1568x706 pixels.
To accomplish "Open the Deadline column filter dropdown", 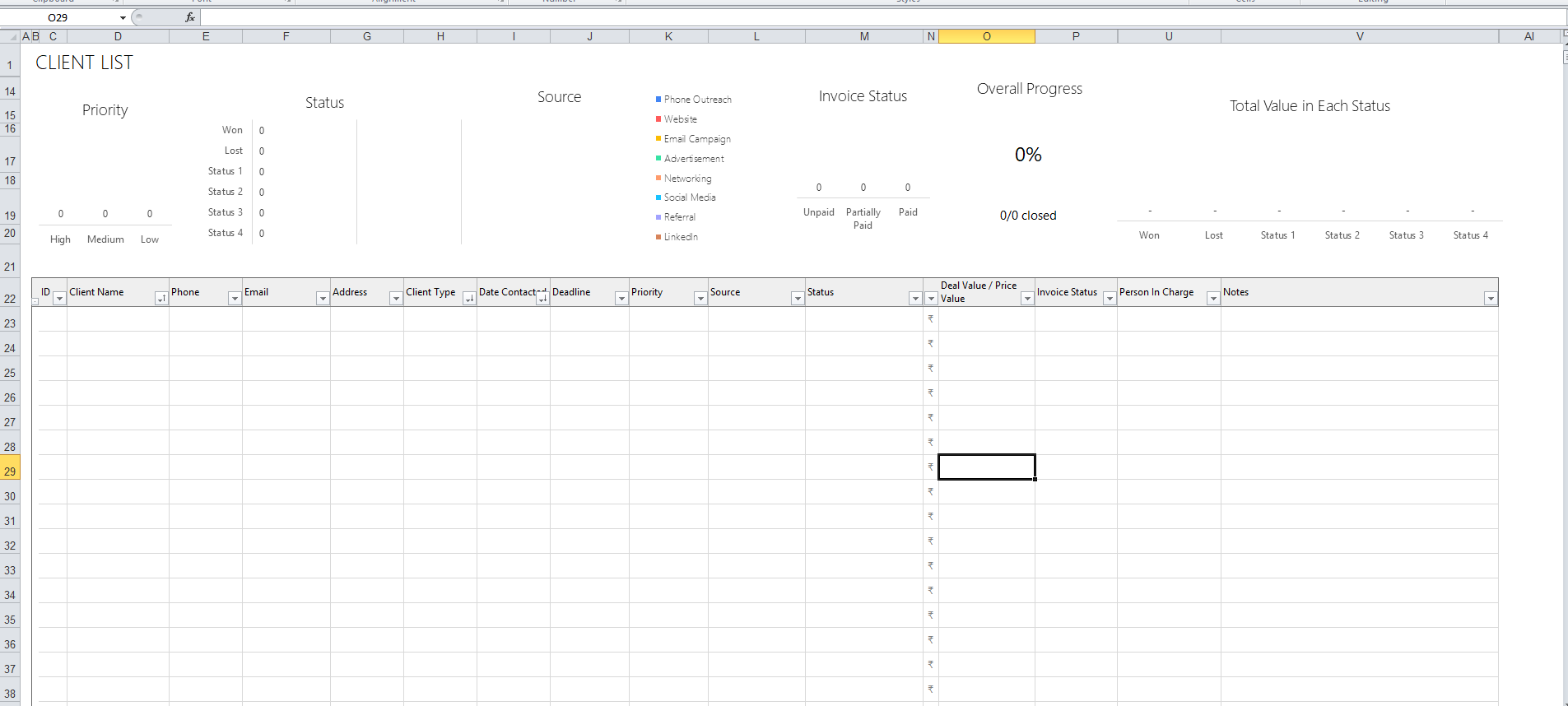I will (621, 299).
